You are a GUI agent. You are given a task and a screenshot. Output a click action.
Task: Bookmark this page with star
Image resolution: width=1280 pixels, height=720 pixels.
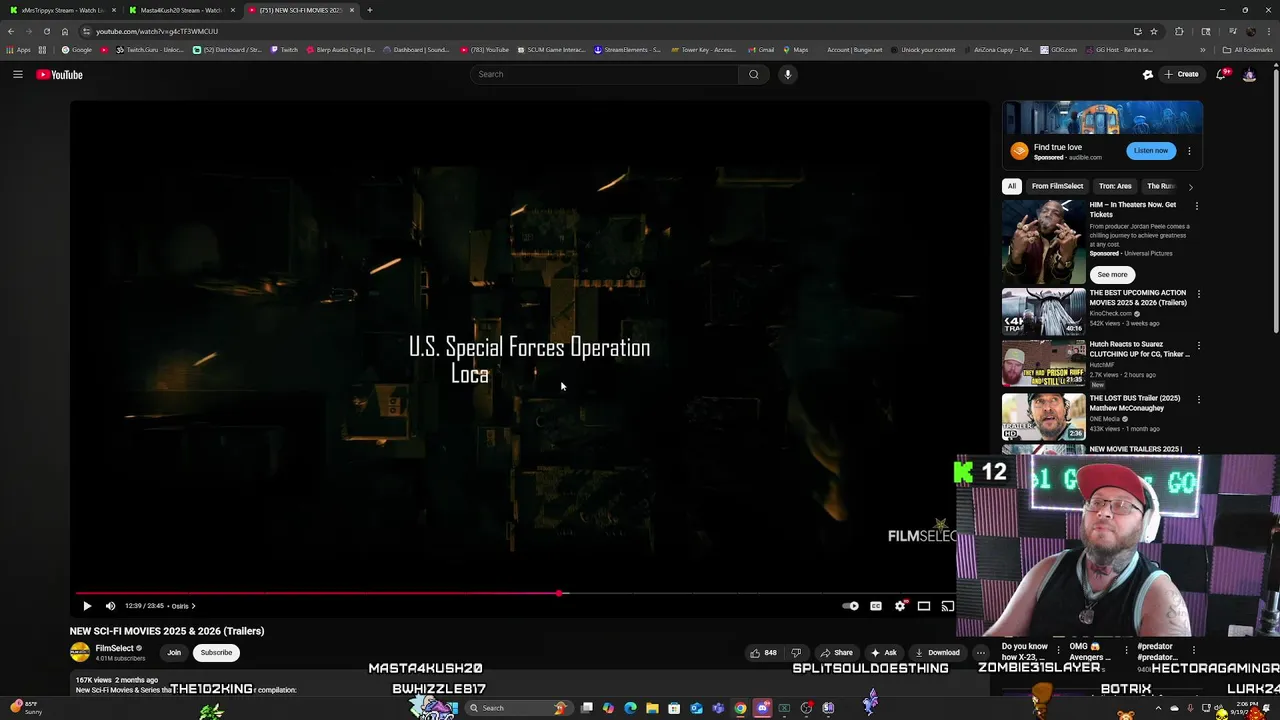coord(1154,31)
